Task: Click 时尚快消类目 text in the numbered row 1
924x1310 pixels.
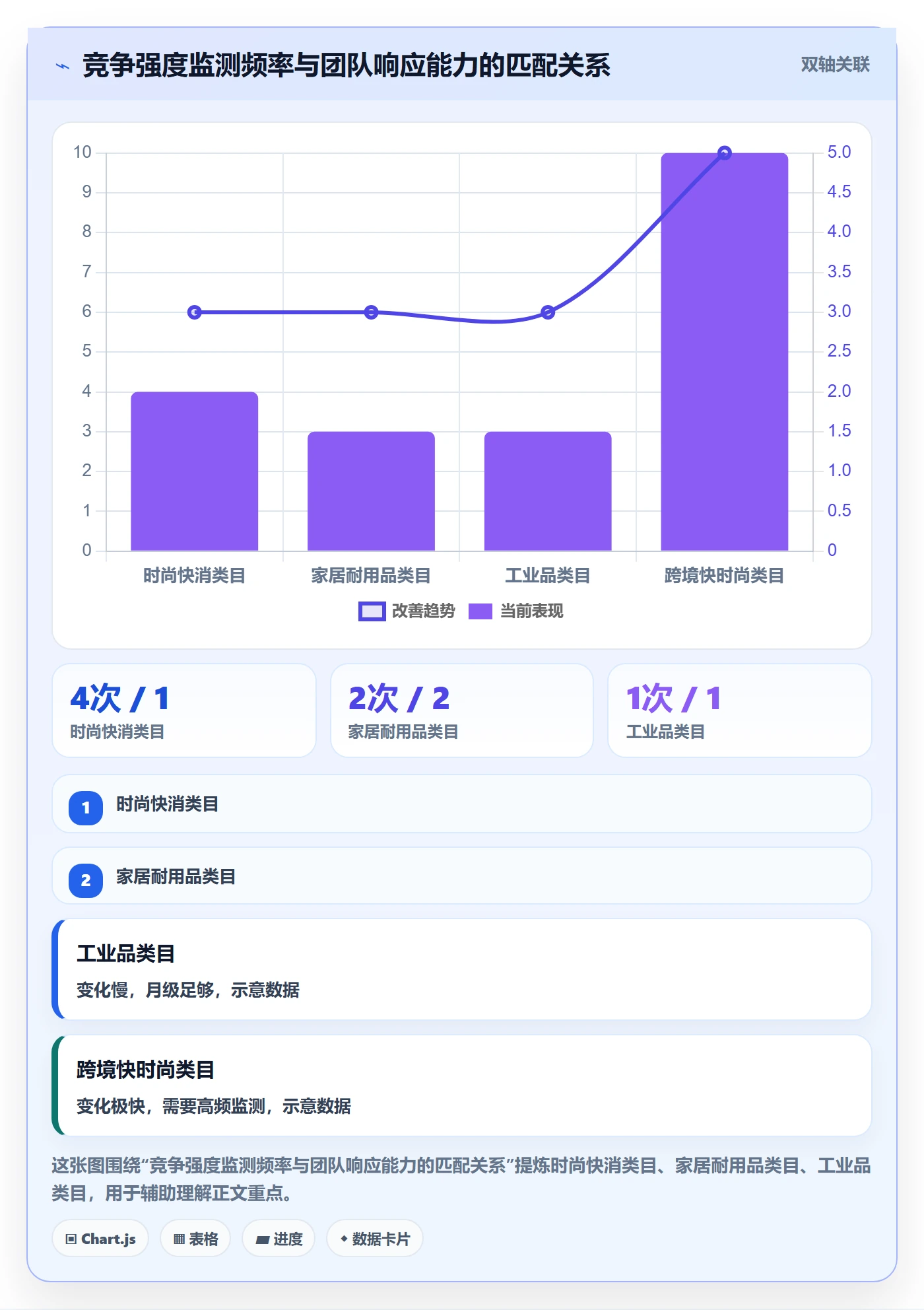Action: tap(168, 804)
